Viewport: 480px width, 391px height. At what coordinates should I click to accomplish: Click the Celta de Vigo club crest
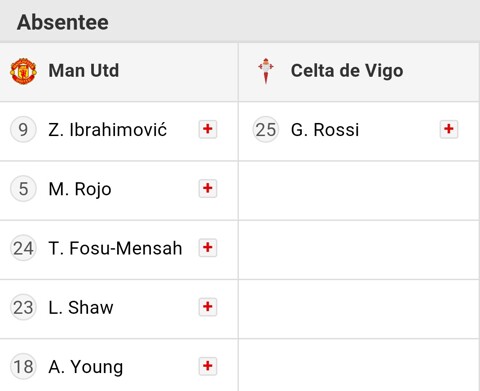tap(266, 71)
